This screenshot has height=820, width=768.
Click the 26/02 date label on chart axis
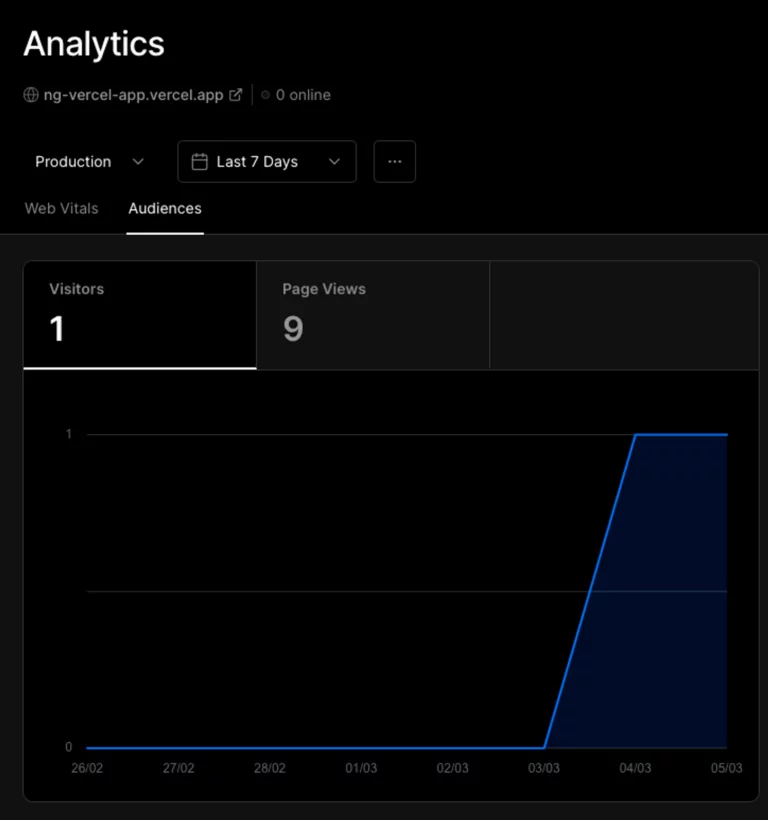pos(87,768)
